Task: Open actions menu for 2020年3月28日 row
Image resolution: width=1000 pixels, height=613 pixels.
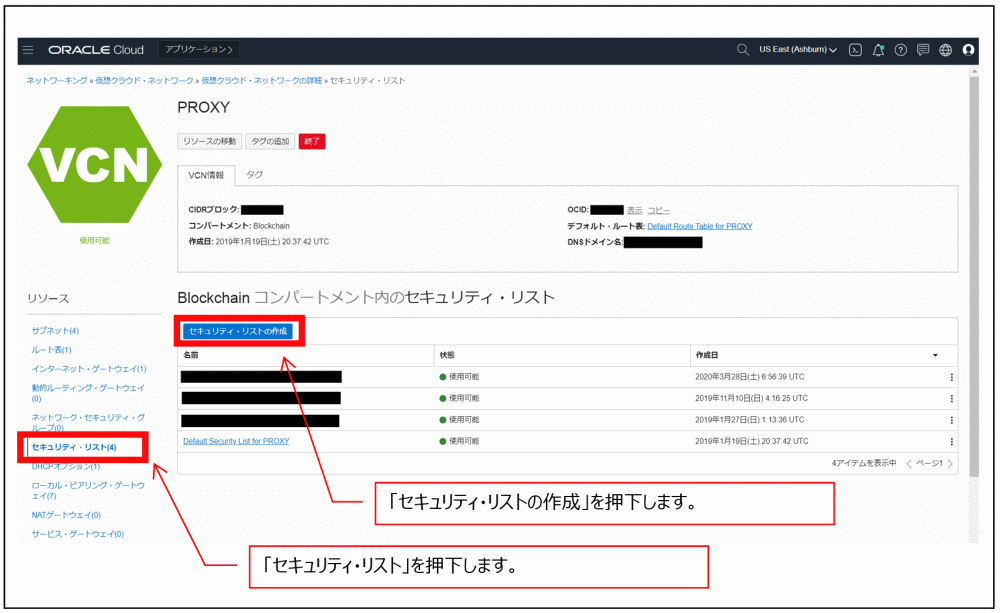Action: pyautogui.click(x=952, y=377)
